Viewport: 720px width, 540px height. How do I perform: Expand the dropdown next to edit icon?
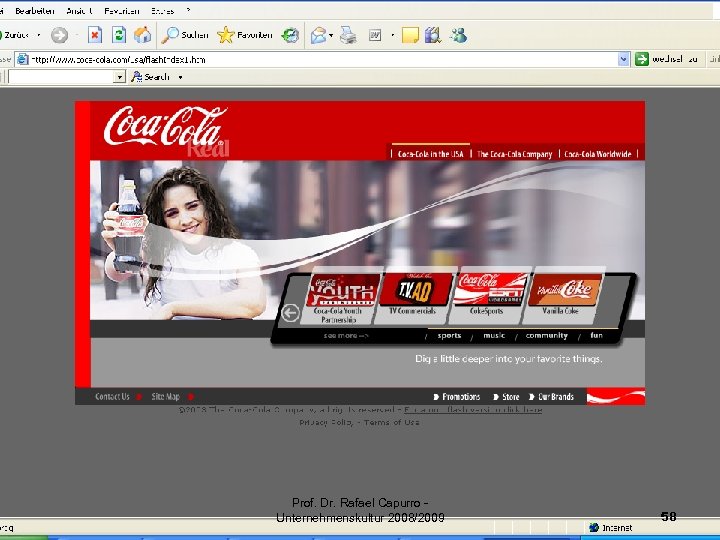point(393,35)
